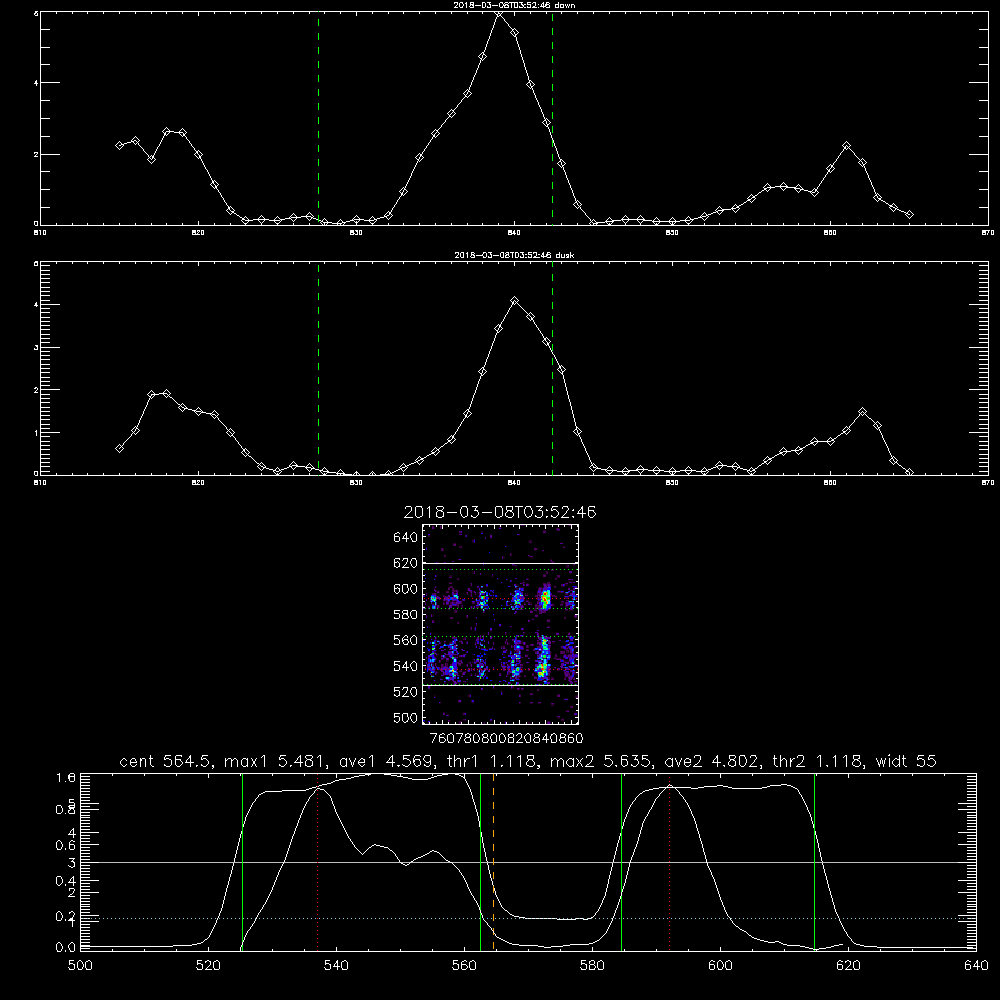Screen dimensions: 1000x1000
Task: Click the 620 label on spectrogram y-axis
Action: click(x=406, y=563)
